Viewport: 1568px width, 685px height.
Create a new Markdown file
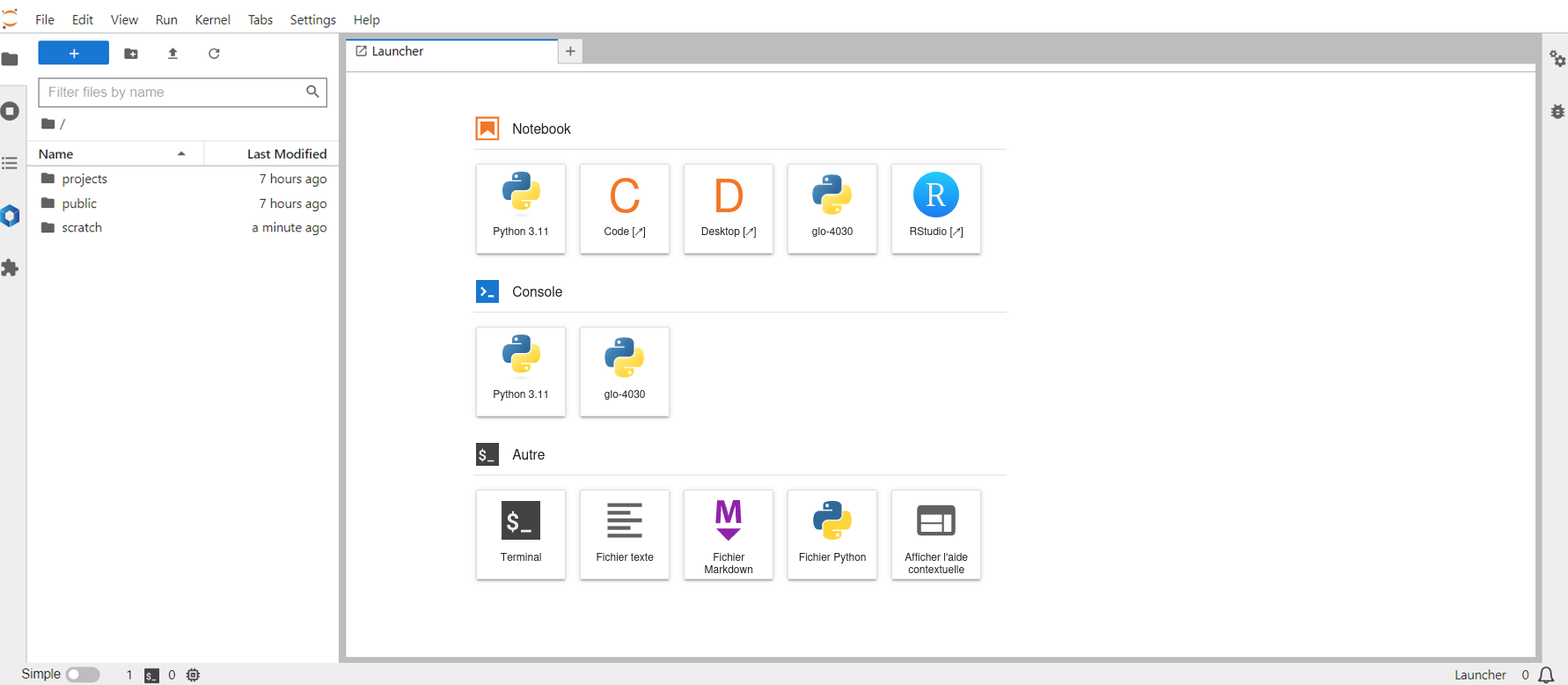[x=728, y=534]
